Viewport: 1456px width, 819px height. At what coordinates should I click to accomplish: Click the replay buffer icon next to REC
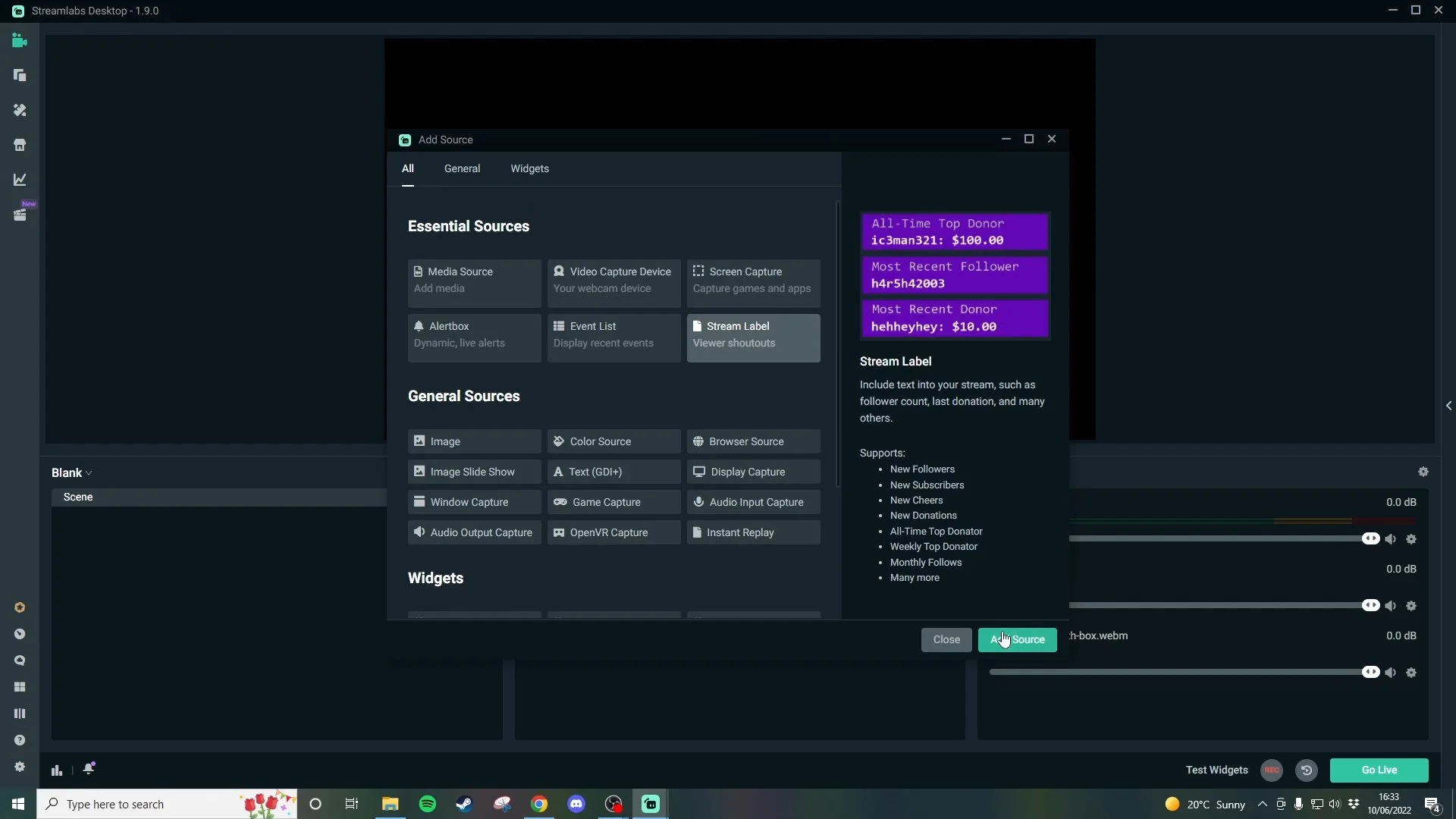1306,770
